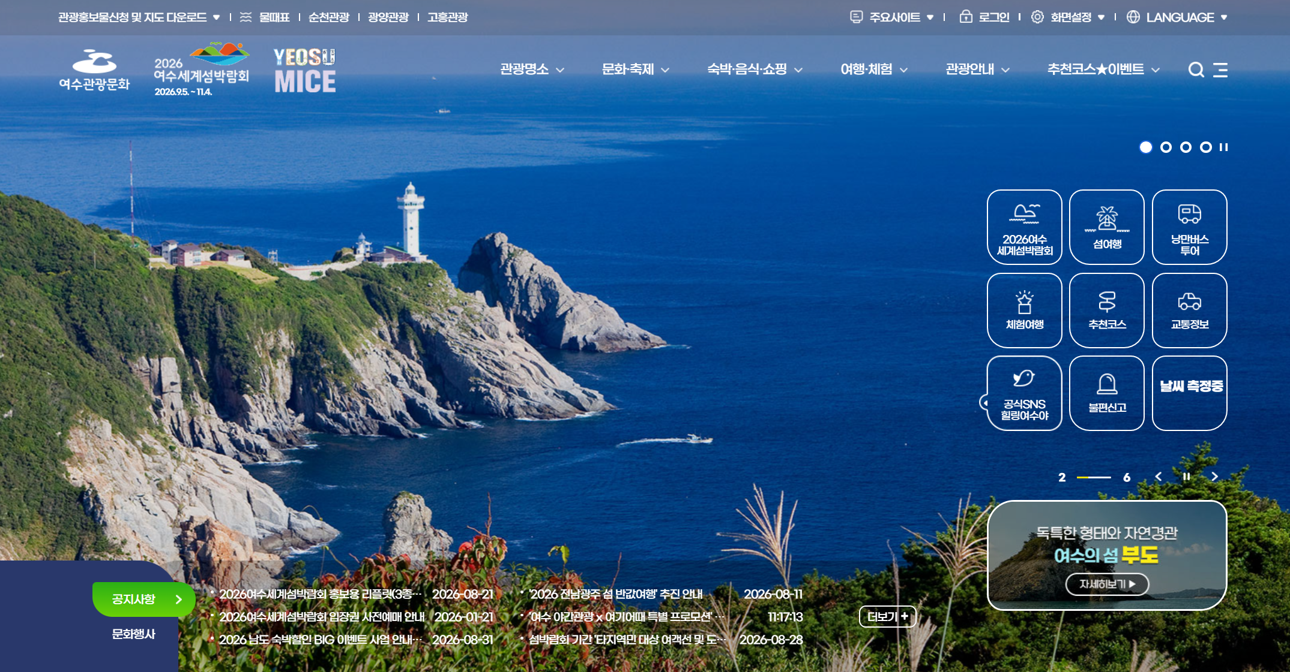This screenshot has width=1290, height=672.
Task: Expand the 주요사이트 dropdown
Action: [892, 17]
